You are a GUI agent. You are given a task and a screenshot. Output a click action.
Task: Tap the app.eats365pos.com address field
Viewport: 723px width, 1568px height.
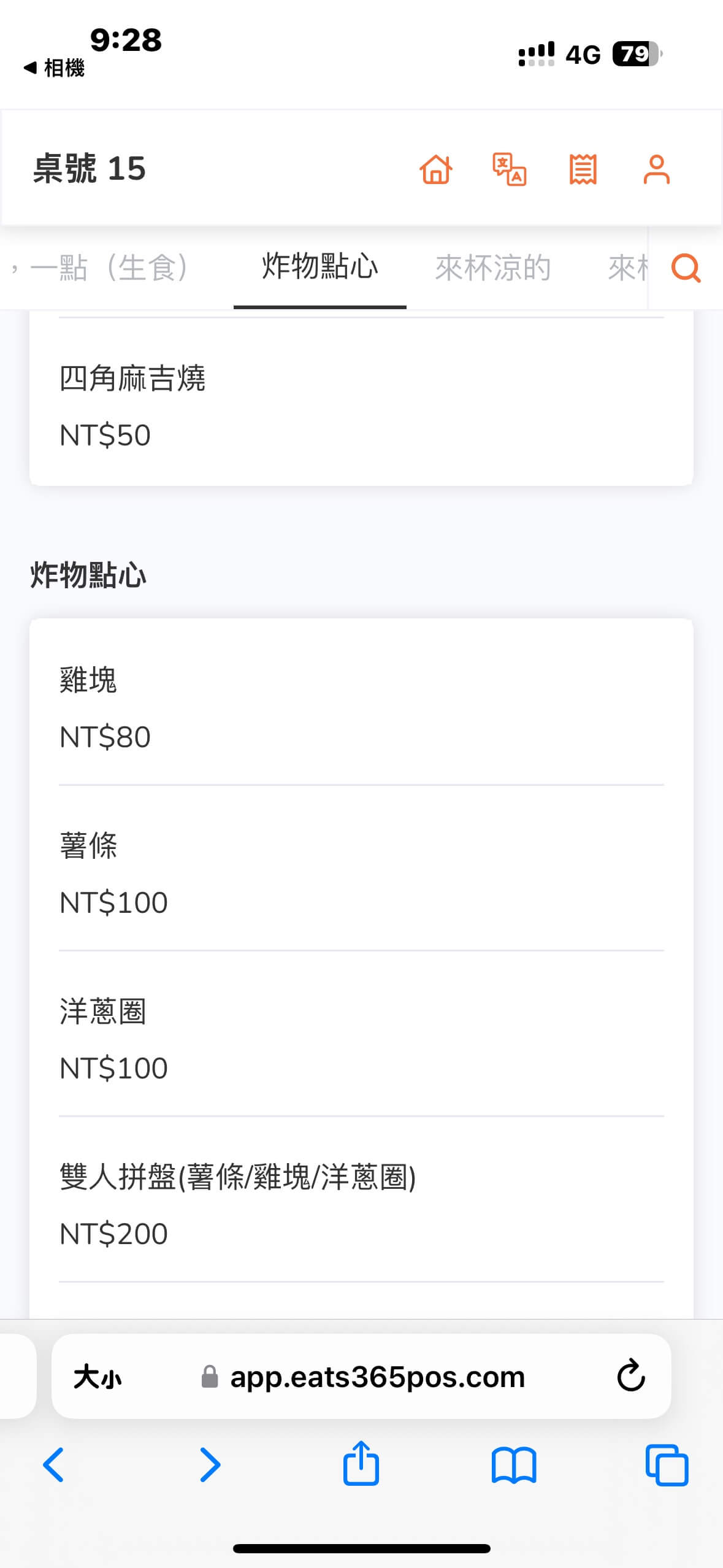377,1377
